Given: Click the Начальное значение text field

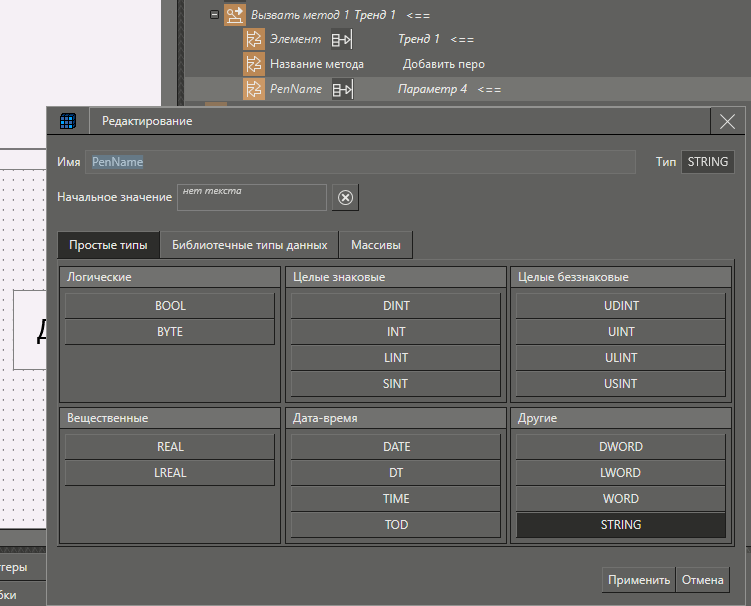Looking at the screenshot, I should 252,198.
